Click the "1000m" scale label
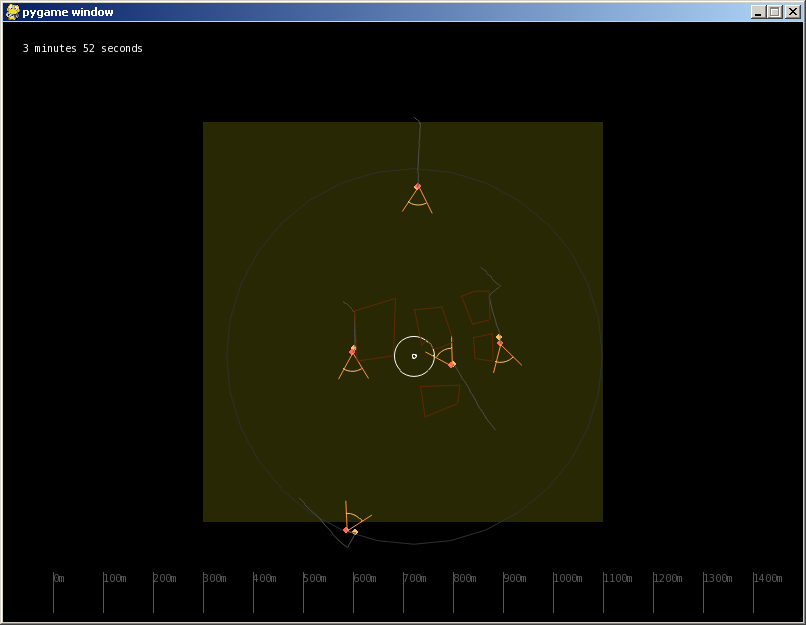 coord(568,578)
